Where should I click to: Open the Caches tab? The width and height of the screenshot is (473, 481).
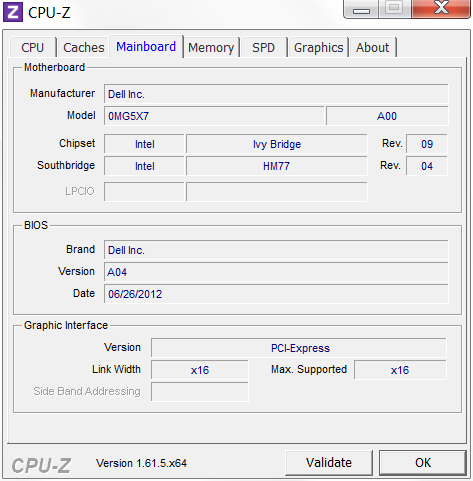pos(84,48)
